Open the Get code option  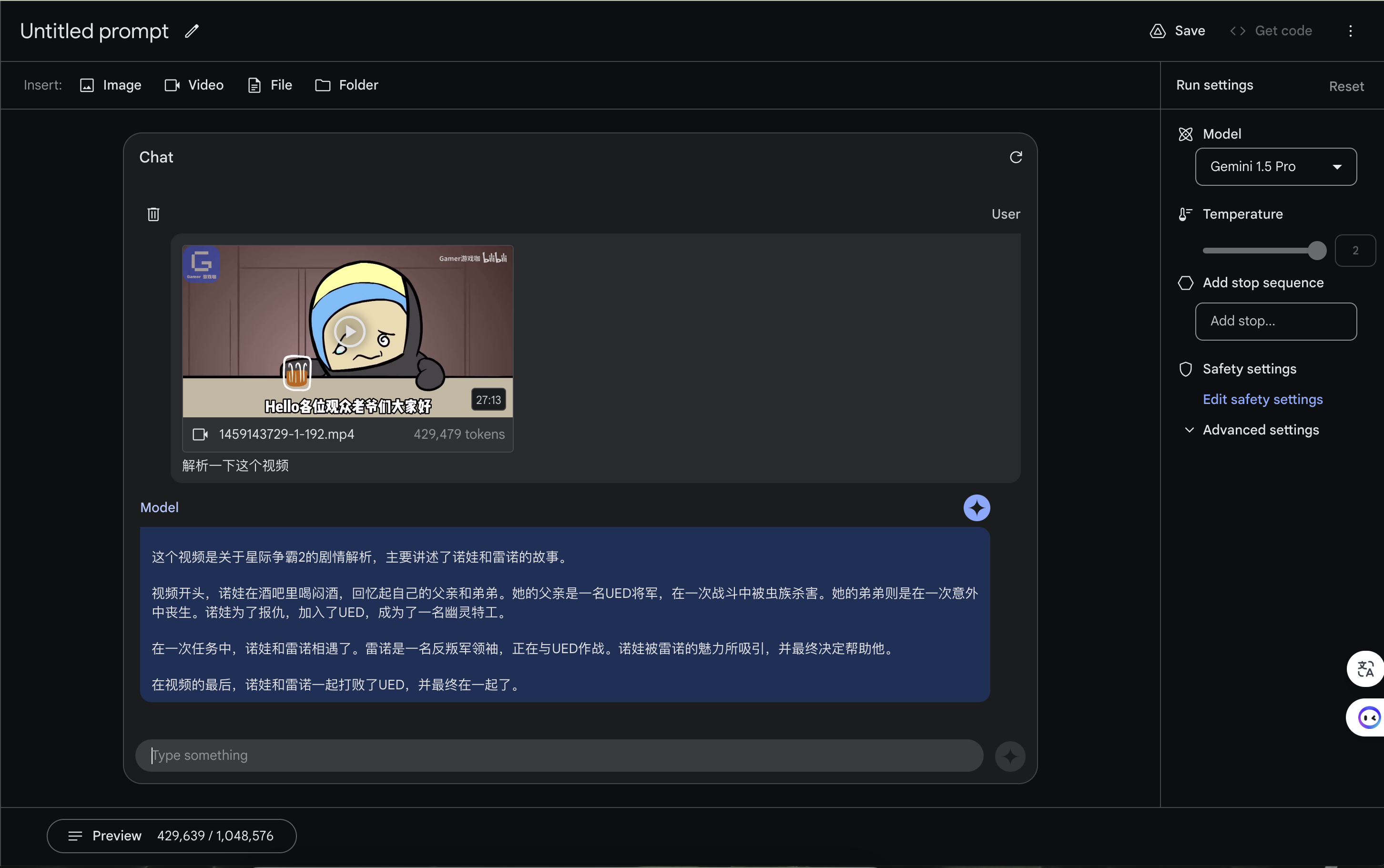[x=1271, y=31]
